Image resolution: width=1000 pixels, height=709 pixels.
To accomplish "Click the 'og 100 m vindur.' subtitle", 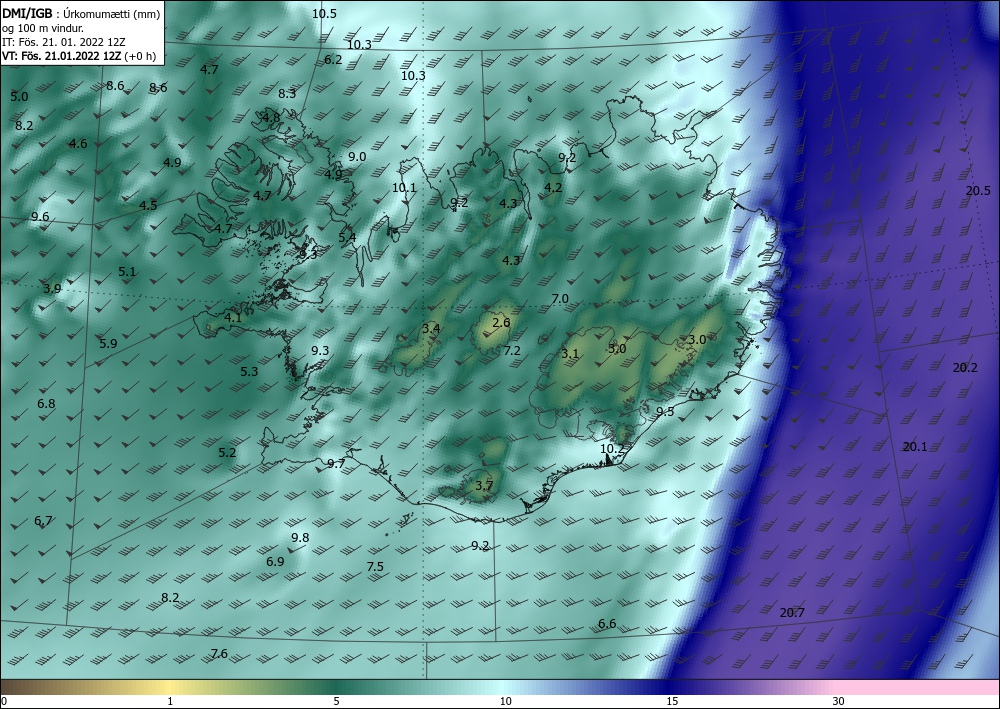I will [x=43, y=27].
